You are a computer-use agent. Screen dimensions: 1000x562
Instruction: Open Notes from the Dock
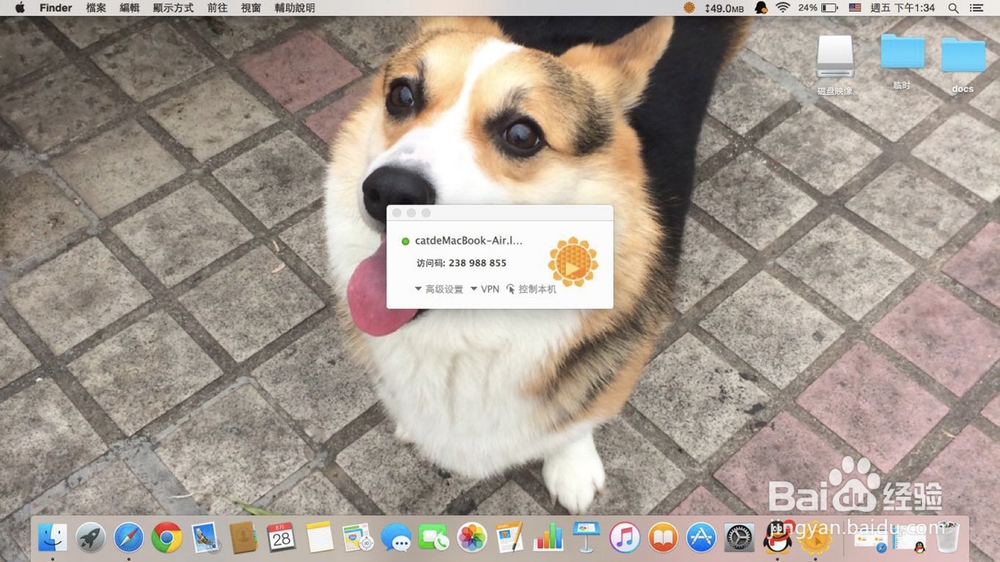320,537
